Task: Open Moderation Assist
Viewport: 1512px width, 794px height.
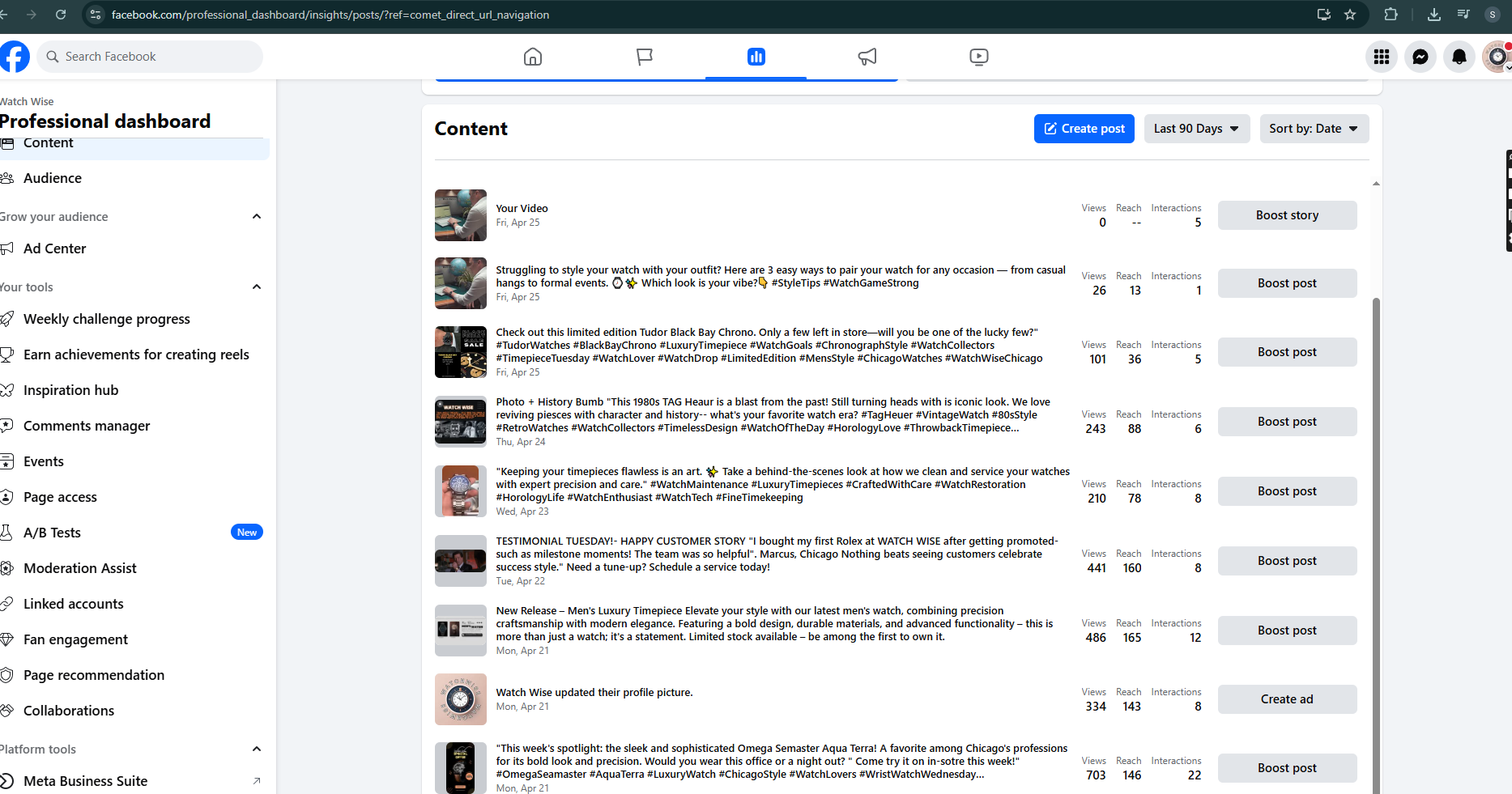Action: click(x=134, y=568)
